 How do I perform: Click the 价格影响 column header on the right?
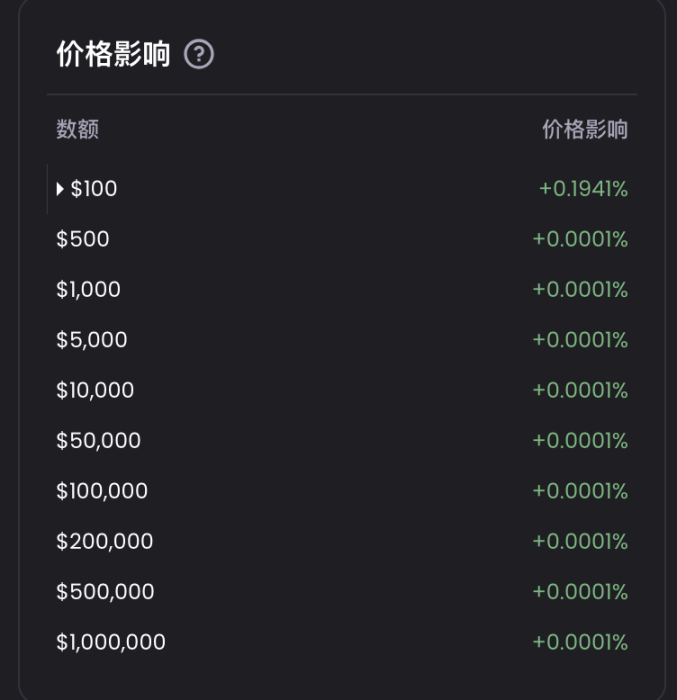(584, 129)
